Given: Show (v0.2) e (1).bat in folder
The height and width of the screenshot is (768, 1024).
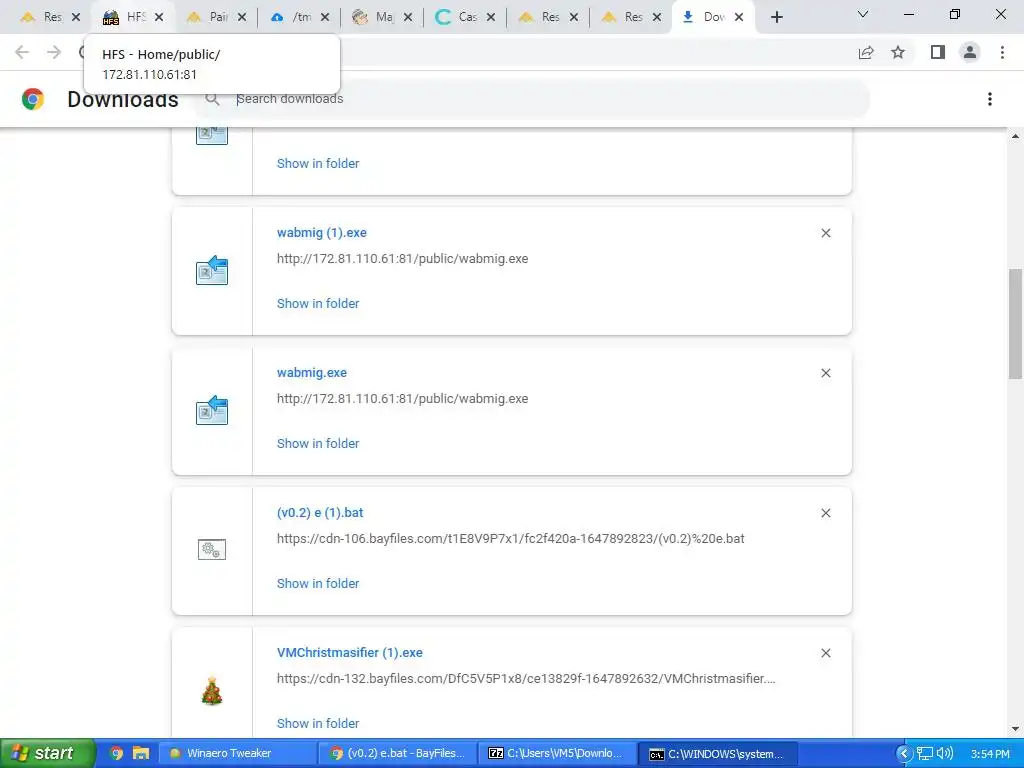Looking at the screenshot, I should [318, 583].
